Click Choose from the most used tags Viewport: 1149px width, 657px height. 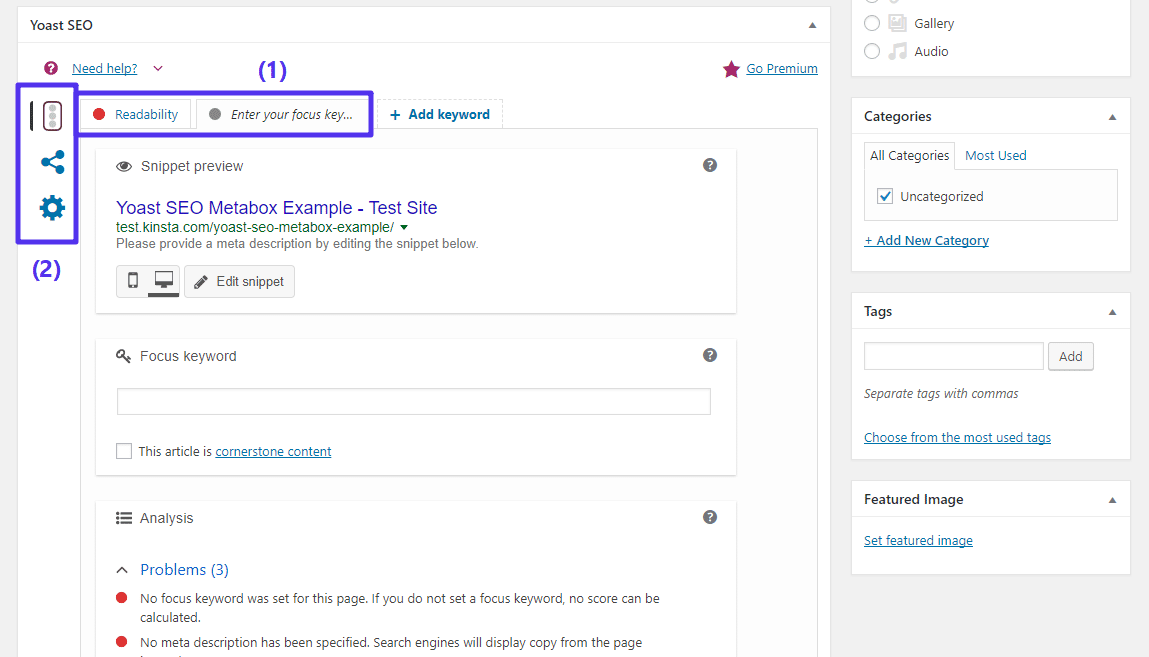[957, 437]
